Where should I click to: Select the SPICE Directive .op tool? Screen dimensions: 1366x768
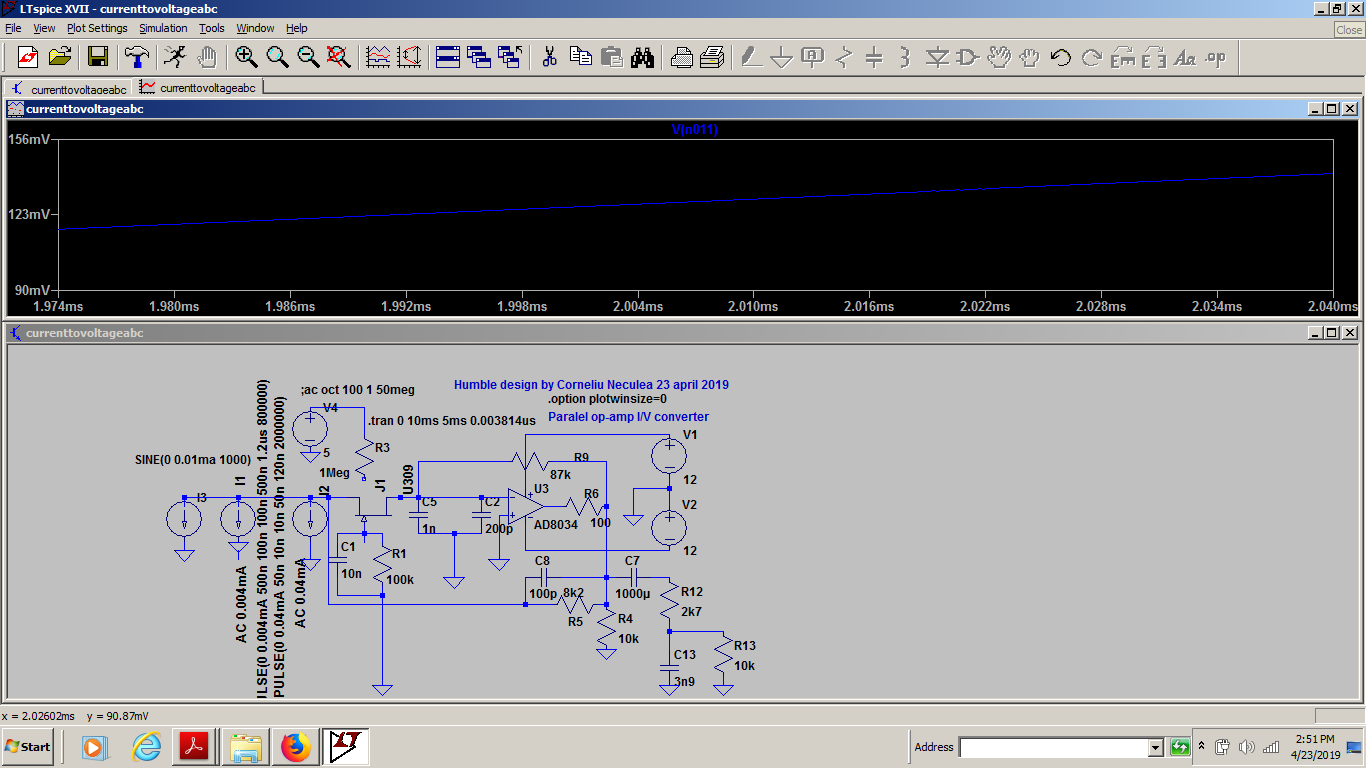point(1215,56)
